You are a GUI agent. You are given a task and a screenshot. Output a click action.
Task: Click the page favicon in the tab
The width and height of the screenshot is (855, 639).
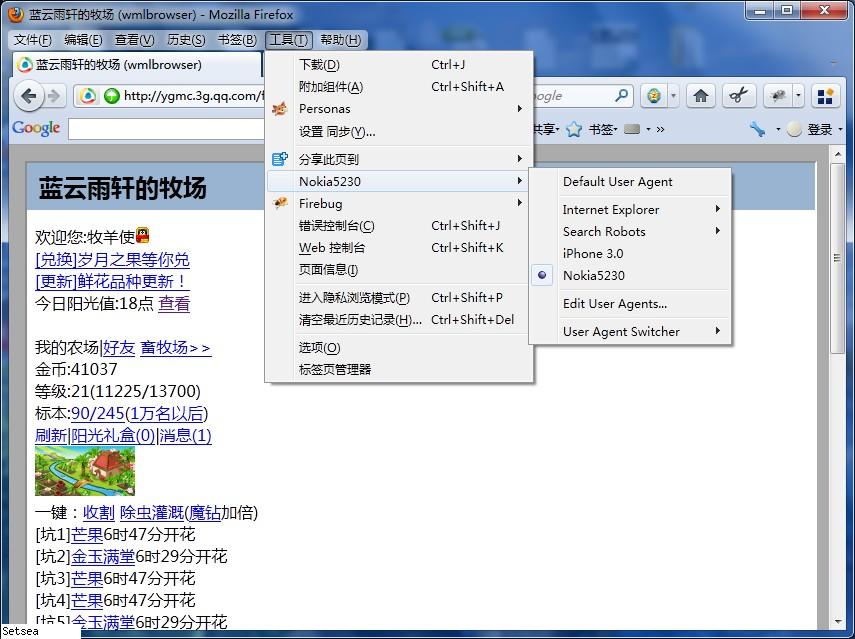coord(24,65)
